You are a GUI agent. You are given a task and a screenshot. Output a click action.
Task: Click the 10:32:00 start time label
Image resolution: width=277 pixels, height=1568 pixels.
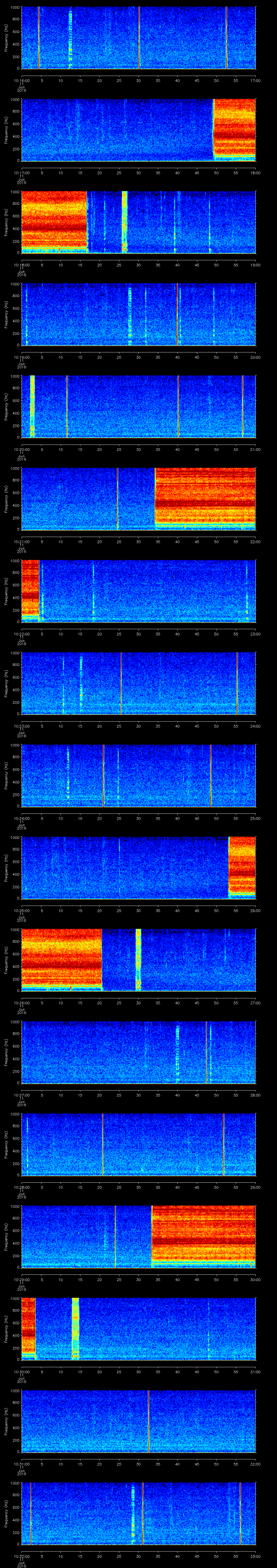21,1556
